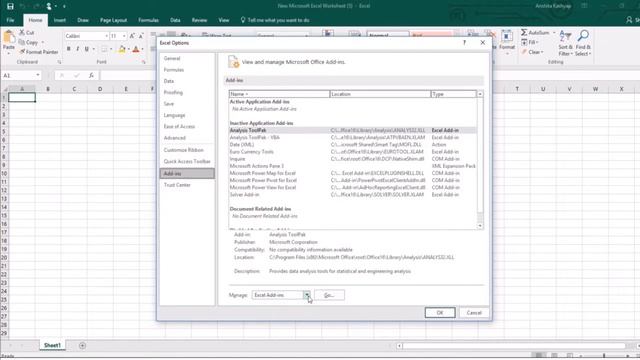The height and width of the screenshot is (360, 640).
Task: Click the Cut scissors button
Action: pos(27,33)
